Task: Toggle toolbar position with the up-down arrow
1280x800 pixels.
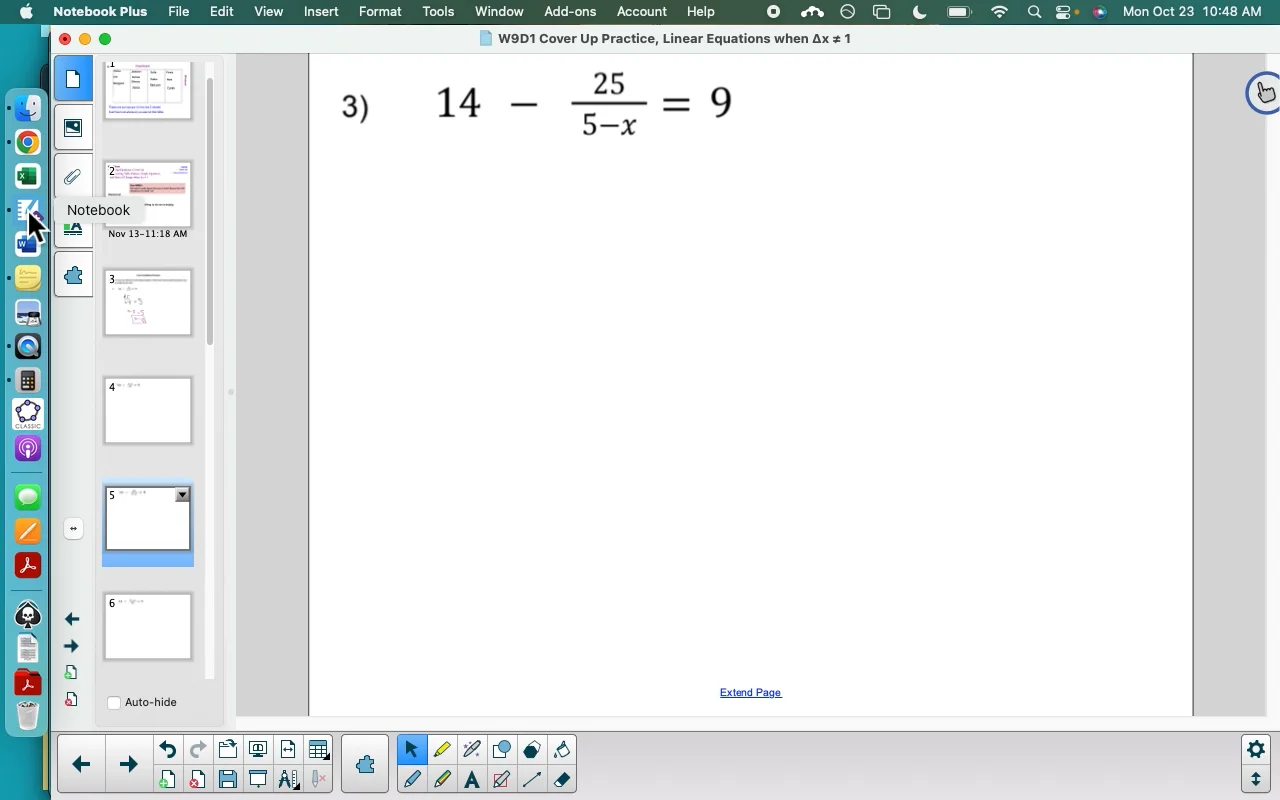Action: tap(1257, 780)
